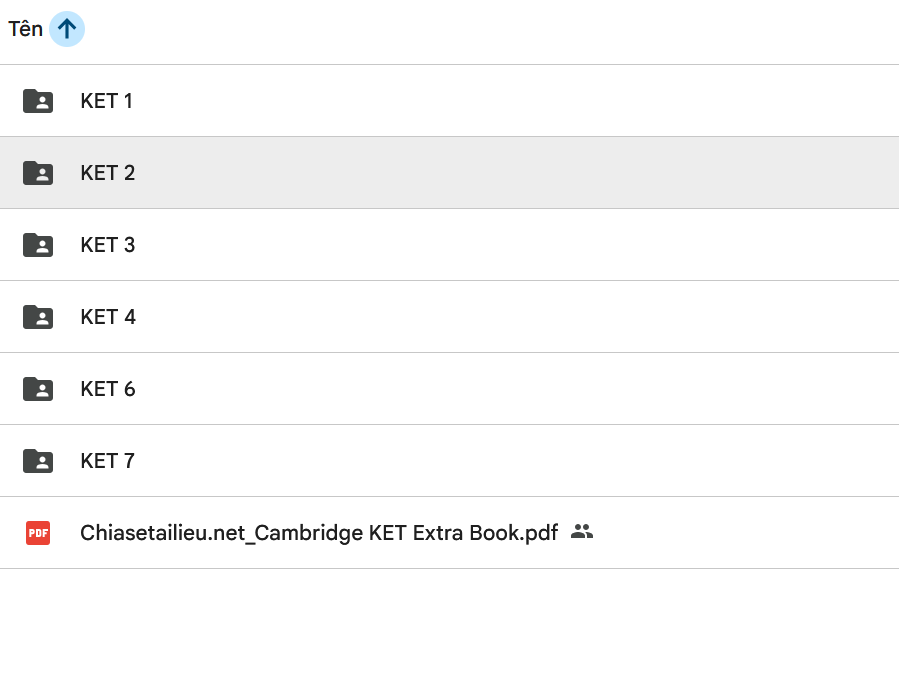
Task: Click the KET 7 shared folder icon
Action: point(38,461)
